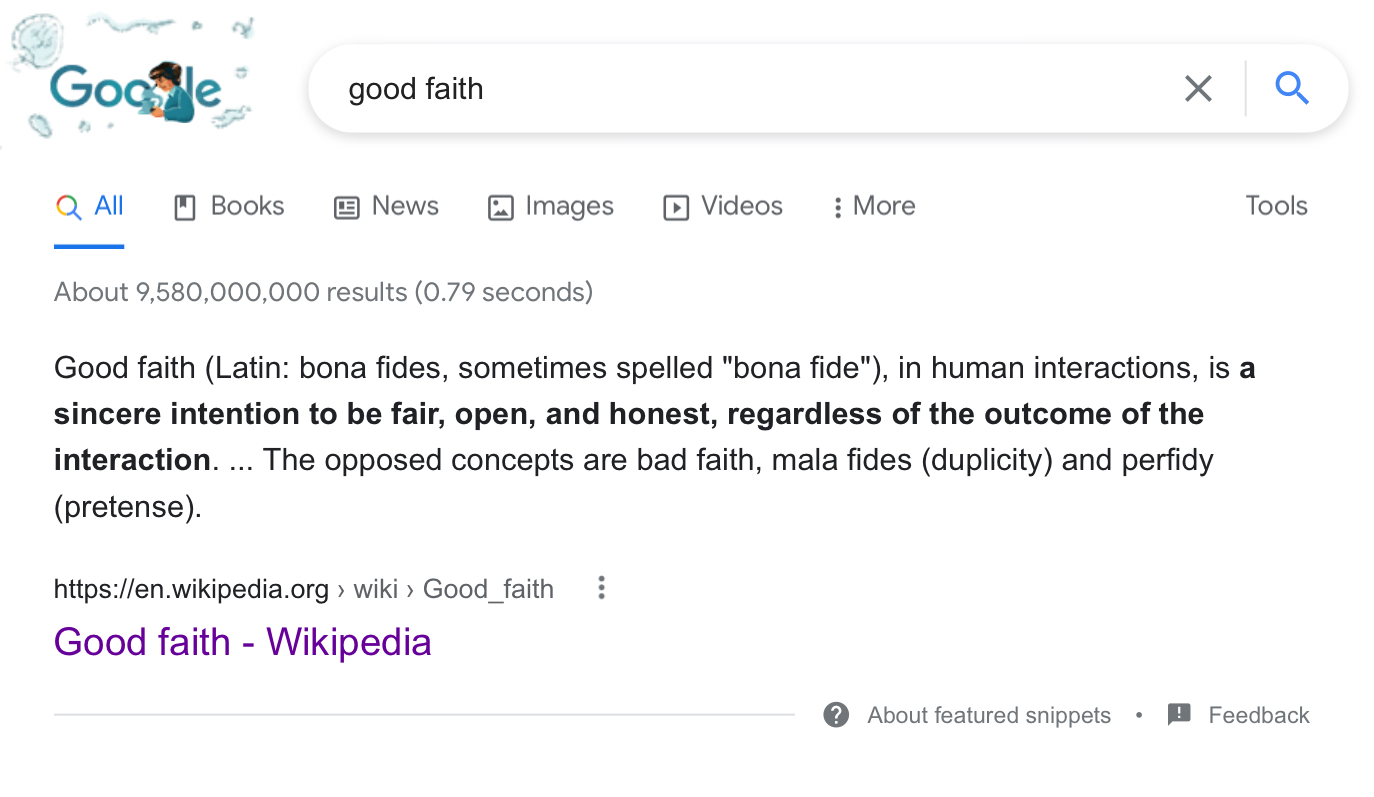Open the Good faith - Wikipedia link
Image resolution: width=1374 pixels, height=797 pixels.
point(243,642)
